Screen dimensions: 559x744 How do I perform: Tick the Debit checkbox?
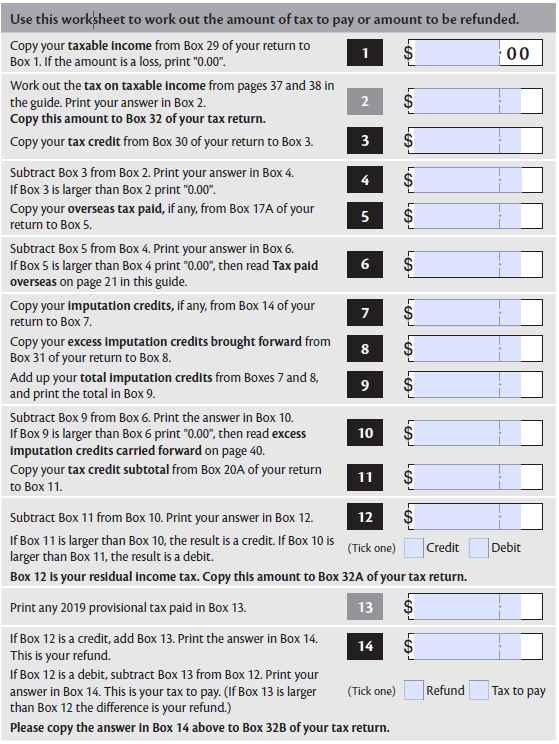[x=478, y=548]
